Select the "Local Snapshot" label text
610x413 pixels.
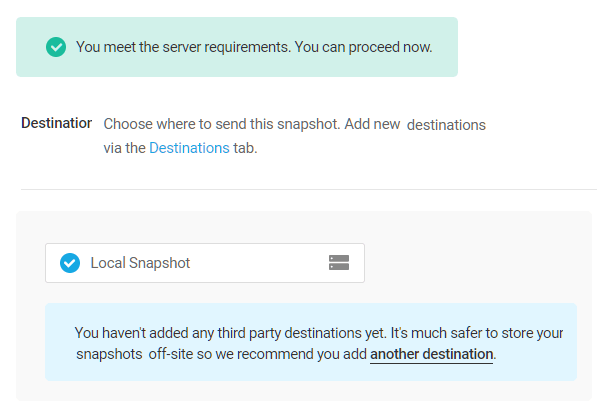[140, 263]
